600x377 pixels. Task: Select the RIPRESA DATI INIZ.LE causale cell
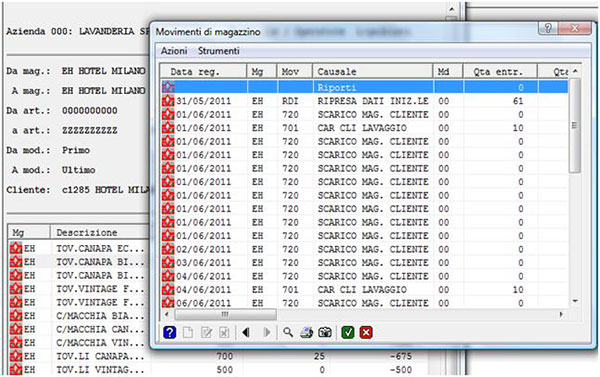[x=373, y=101]
